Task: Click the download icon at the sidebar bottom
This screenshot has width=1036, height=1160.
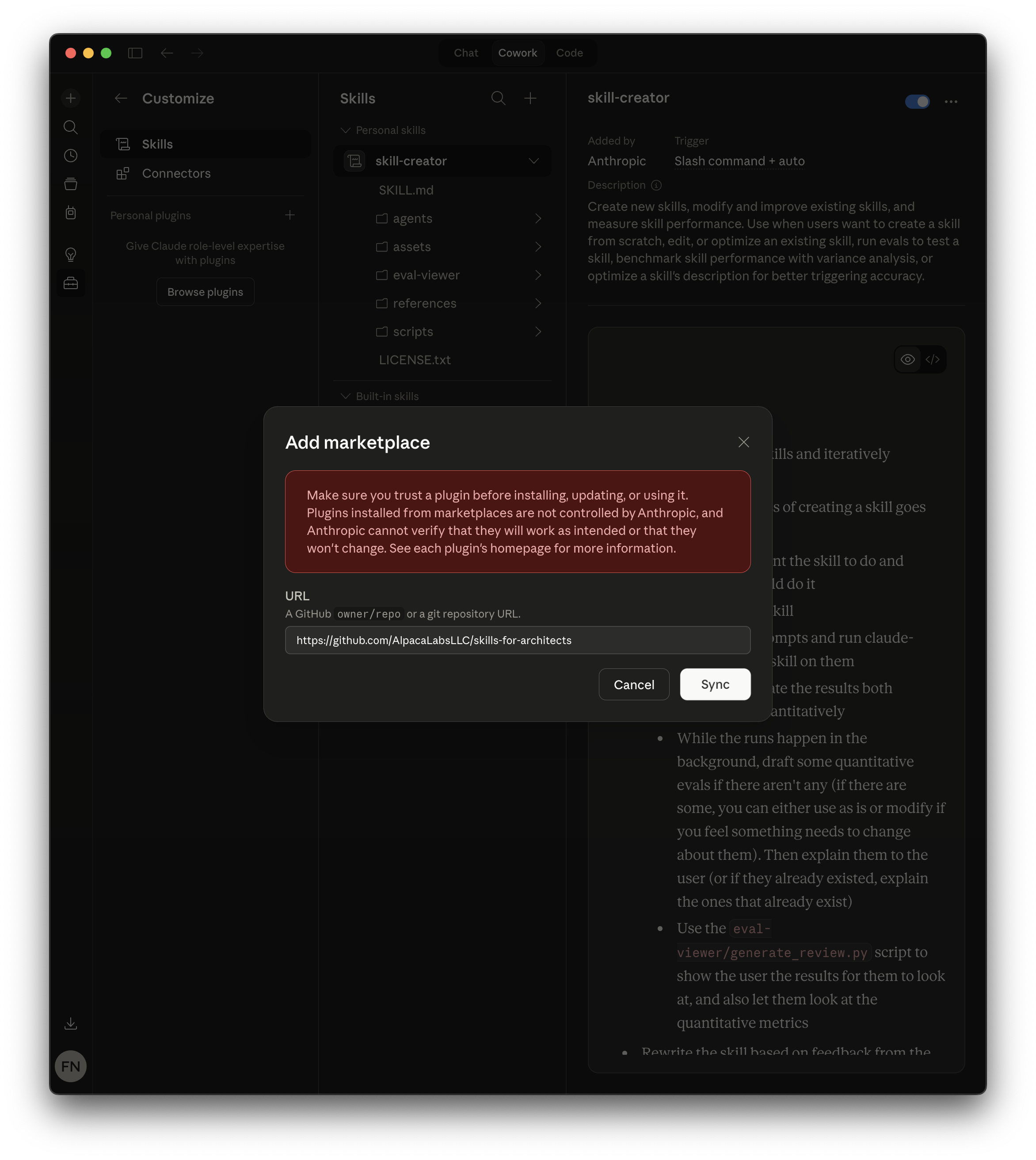Action: (71, 1023)
